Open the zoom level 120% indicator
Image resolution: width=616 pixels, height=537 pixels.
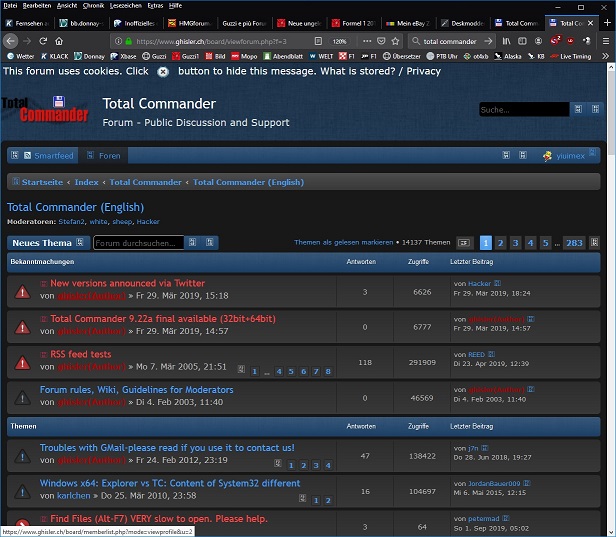point(339,41)
